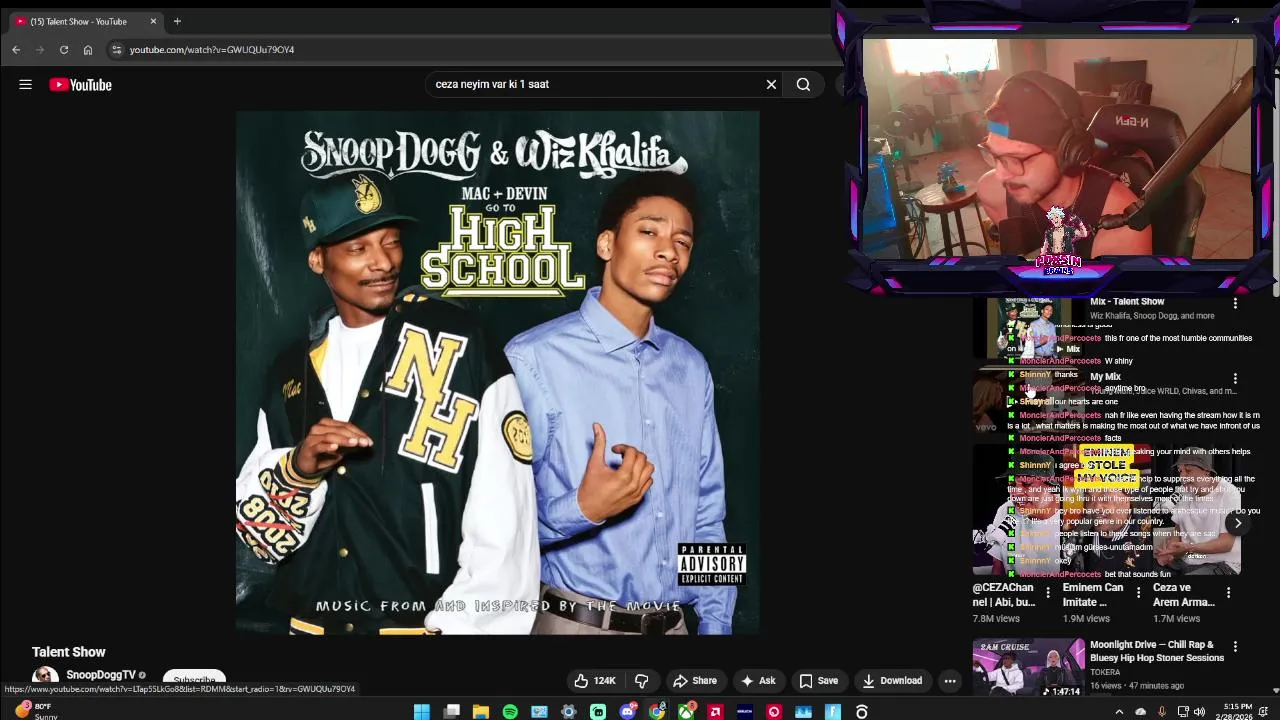Advance the shorts carousel with right arrow
The height and width of the screenshot is (720, 1280).
[x=1238, y=523]
